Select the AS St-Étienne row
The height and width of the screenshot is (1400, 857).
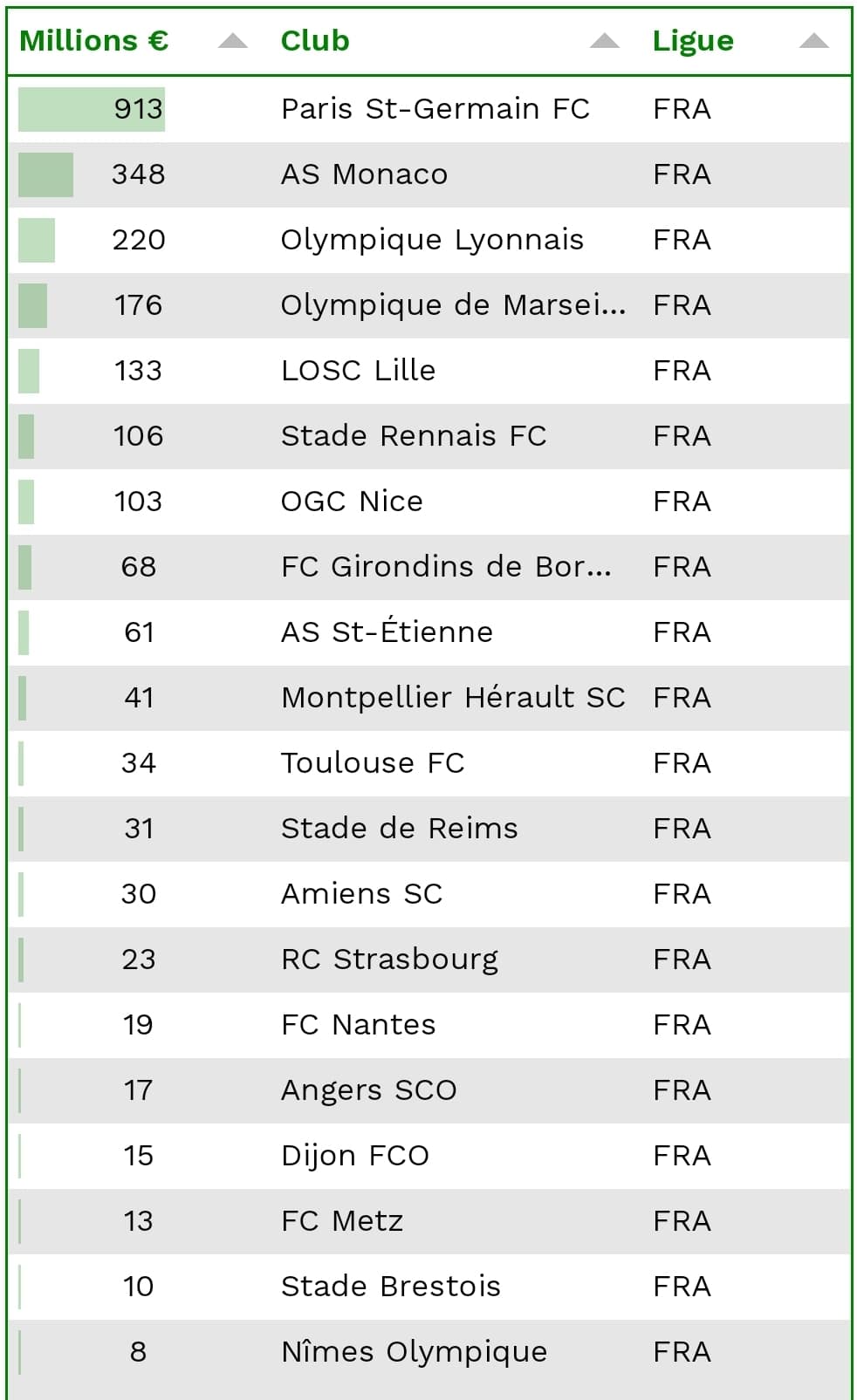pyautogui.click(x=387, y=632)
